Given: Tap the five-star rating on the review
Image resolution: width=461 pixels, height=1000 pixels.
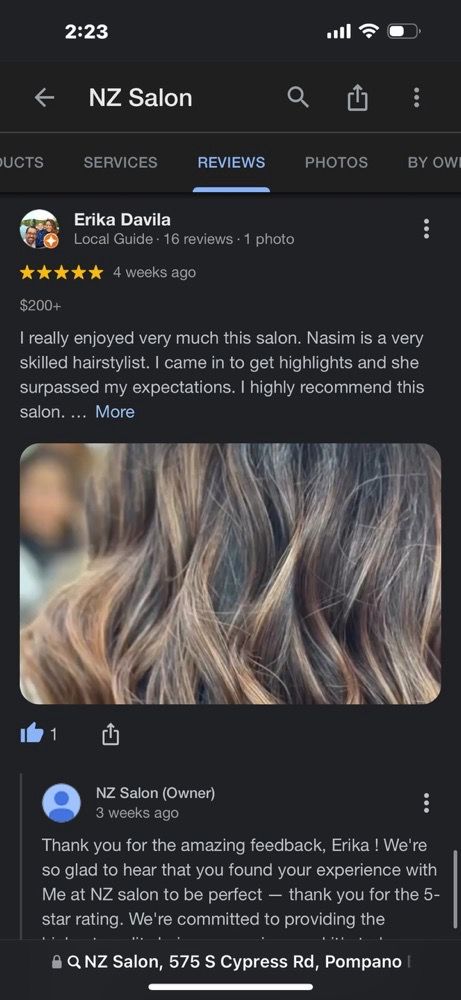Looking at the screenshot, I should (x=61, y=273).
